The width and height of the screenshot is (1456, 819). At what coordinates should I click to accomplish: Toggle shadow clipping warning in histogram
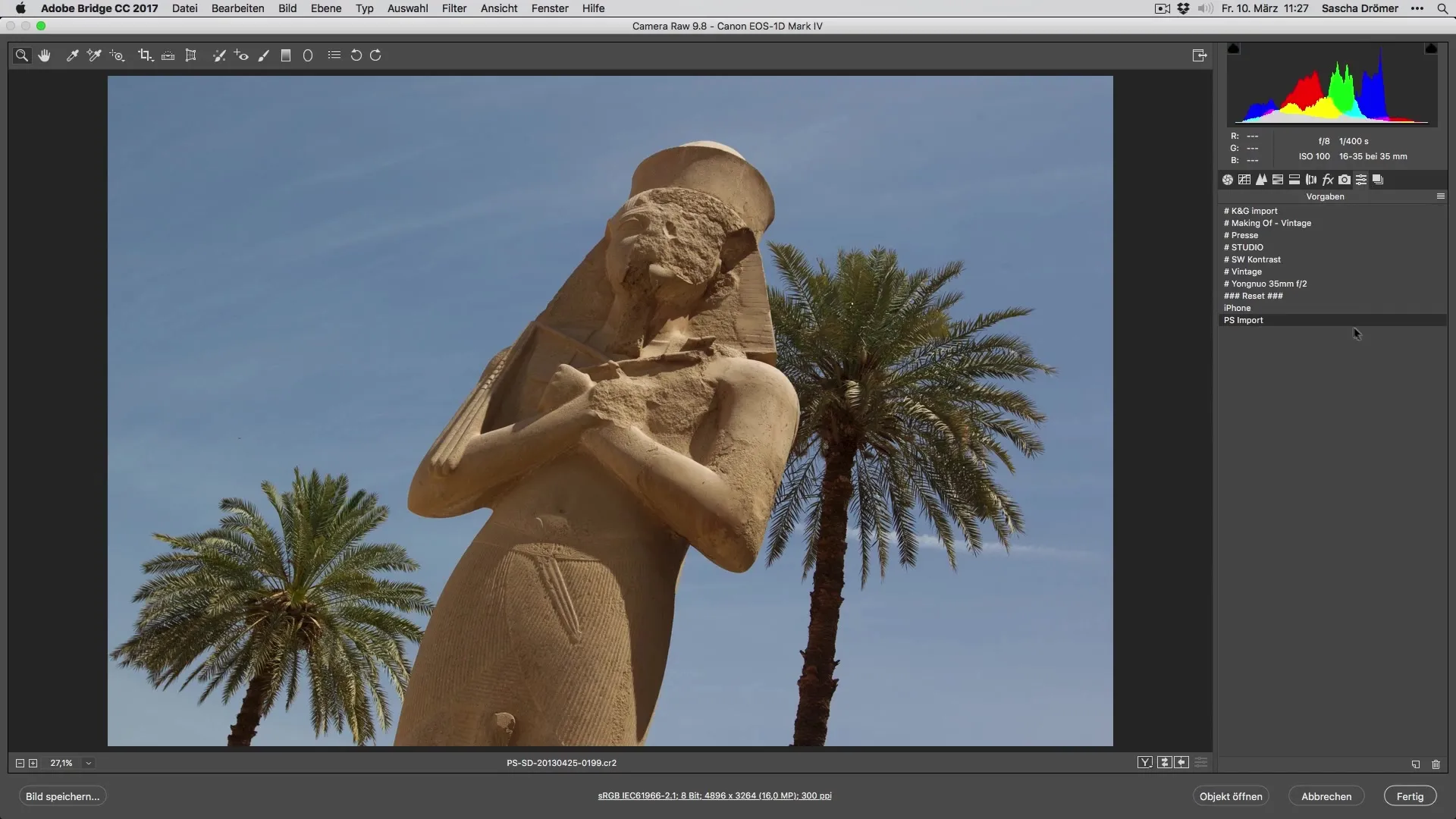click(x=1234, y=49)
